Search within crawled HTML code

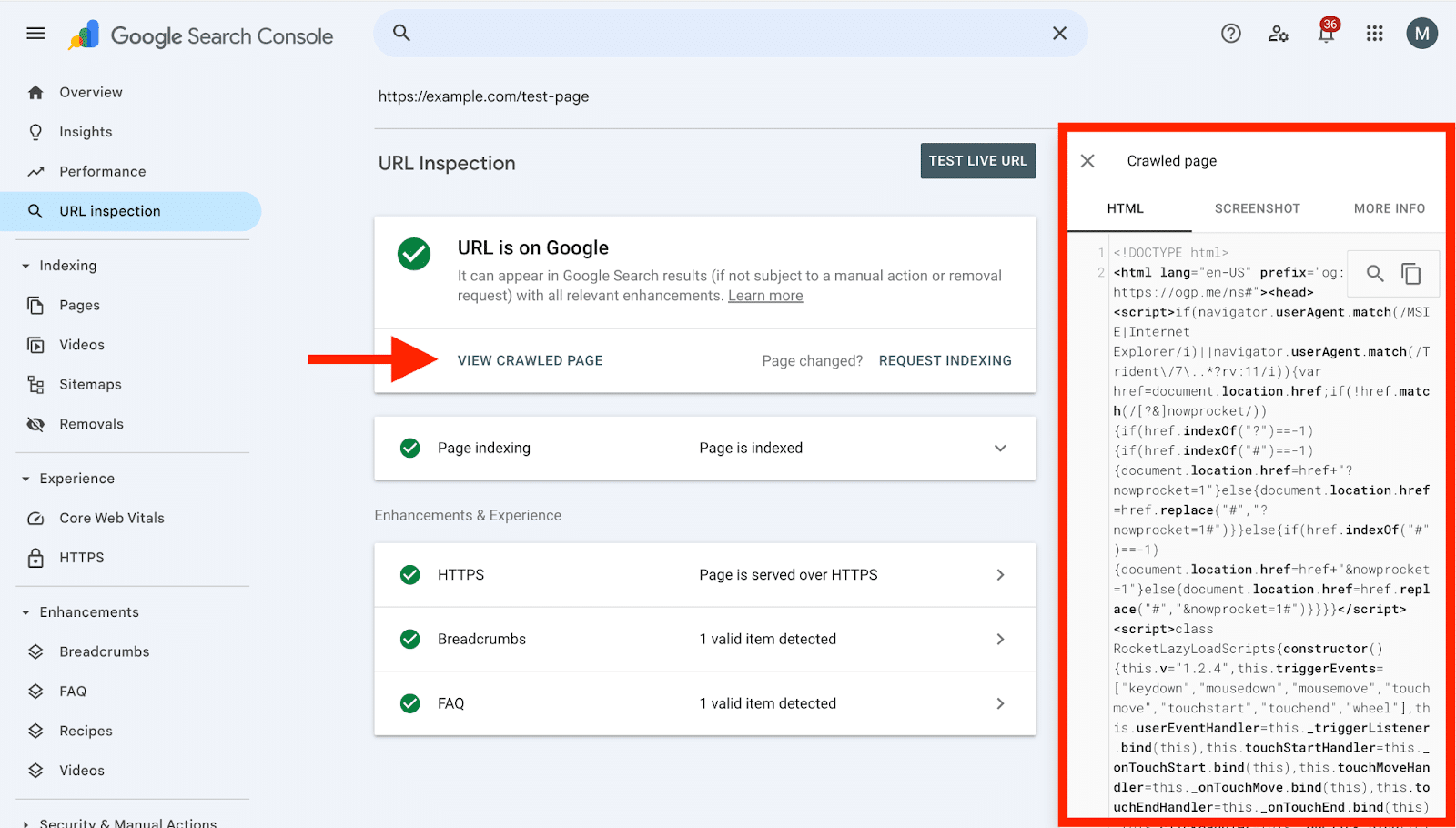point(1375,273)
